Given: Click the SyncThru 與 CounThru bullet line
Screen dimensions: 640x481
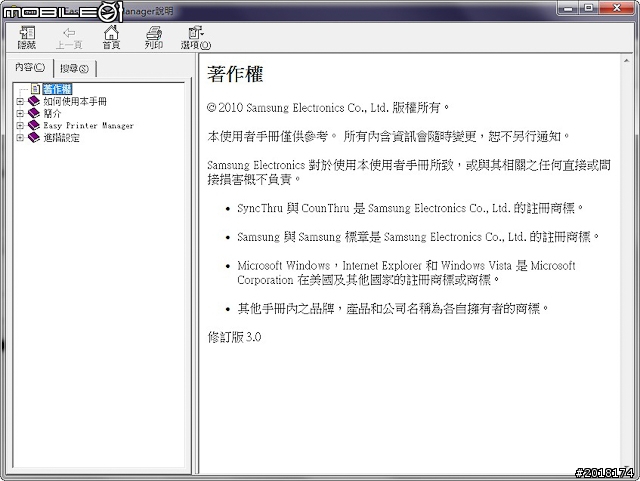Looking at the screenshot, I should (410, 208).
